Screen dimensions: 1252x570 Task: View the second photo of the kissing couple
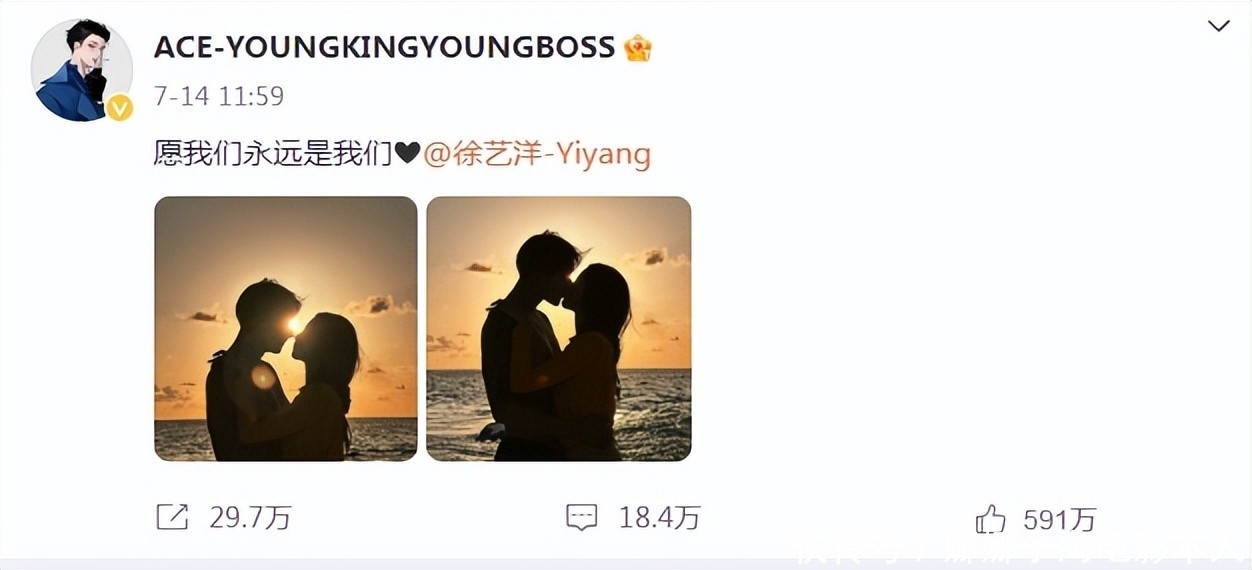tap(559, 329)
